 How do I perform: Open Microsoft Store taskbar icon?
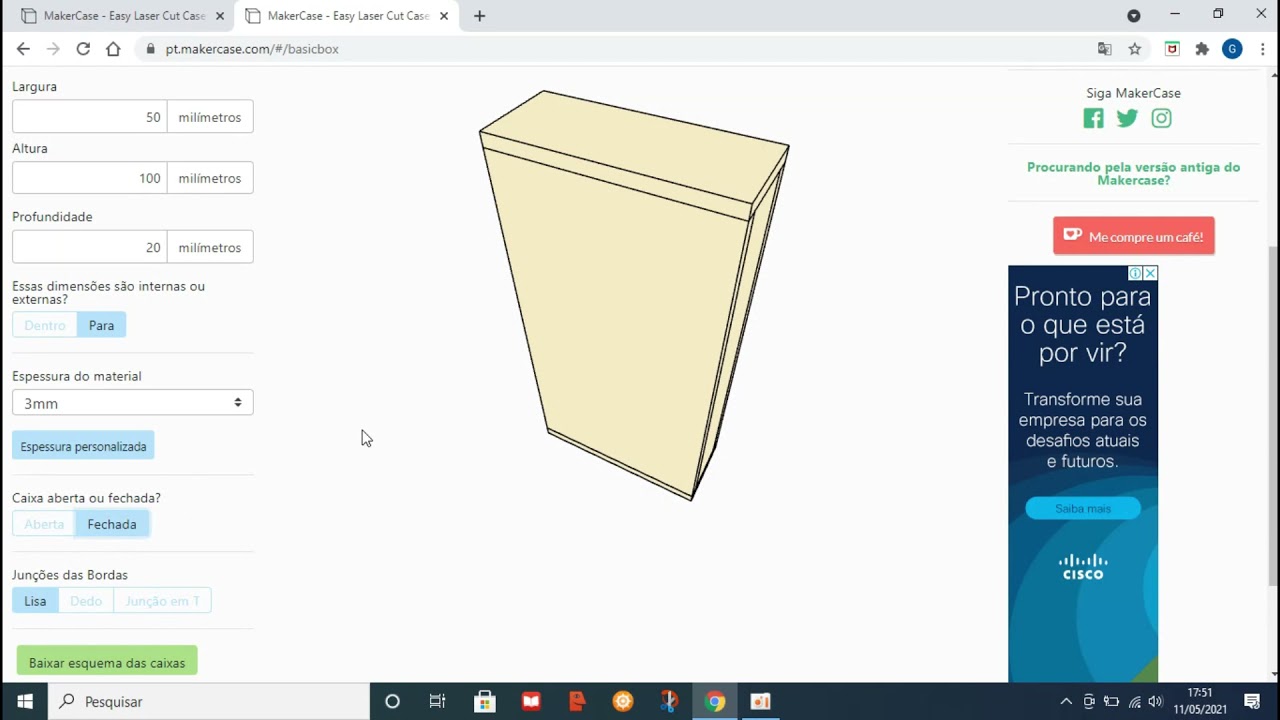pos(484,701)
